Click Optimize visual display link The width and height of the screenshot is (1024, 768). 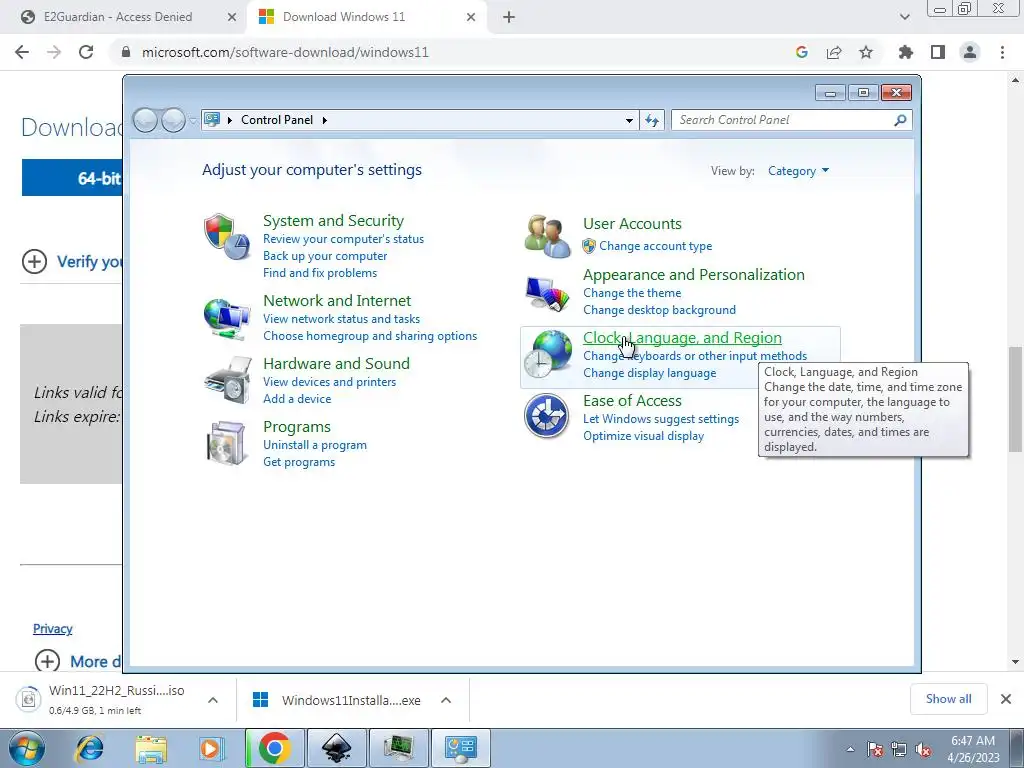(643, 436)
